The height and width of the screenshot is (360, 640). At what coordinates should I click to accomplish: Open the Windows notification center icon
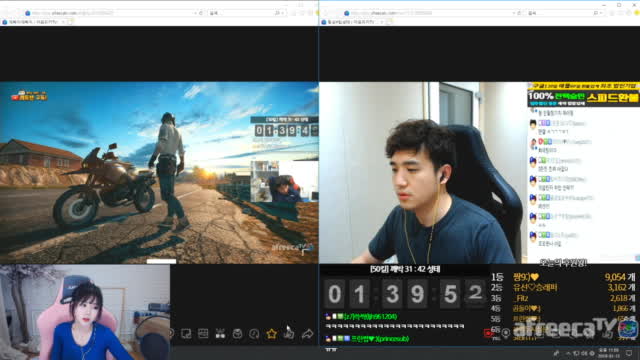(629, 353)
